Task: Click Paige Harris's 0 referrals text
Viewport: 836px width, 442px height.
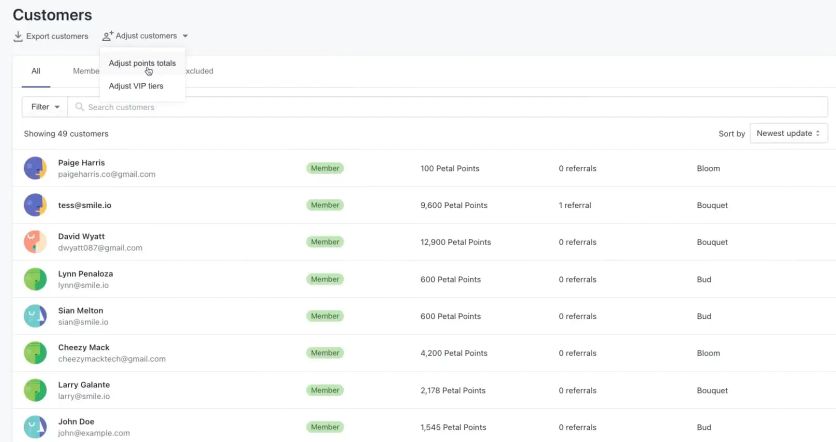Action: tap(577, 168)
